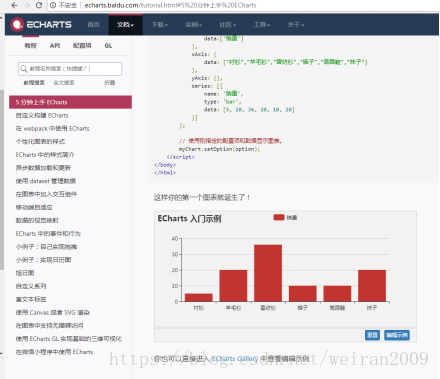Click the last bar valued 20
Screen dimensions: 440x379
coord(372,286)
